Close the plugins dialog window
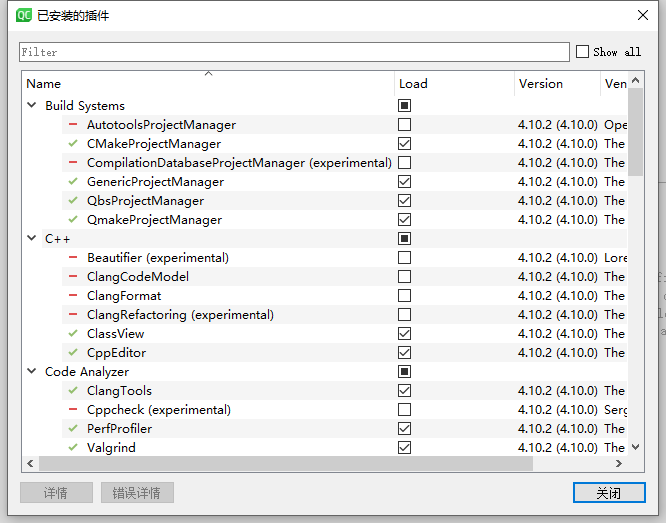The width and height of the screenshot is (666, 523). click(x=643, y=15)
